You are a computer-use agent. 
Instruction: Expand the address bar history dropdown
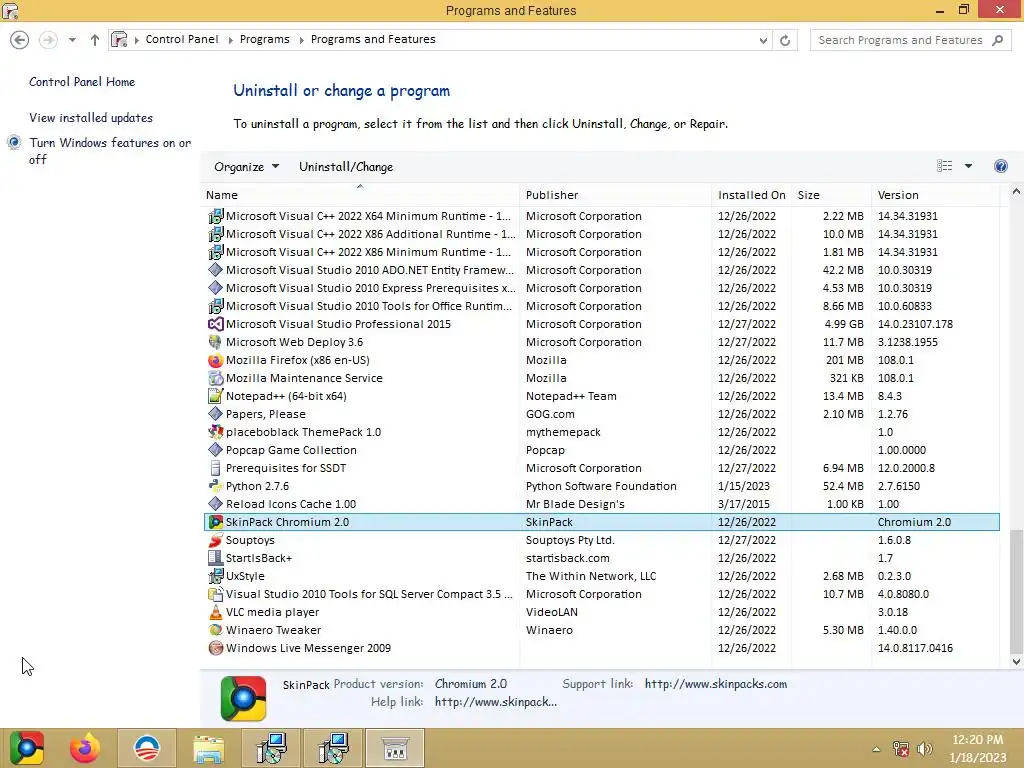[x=763, y=40]
